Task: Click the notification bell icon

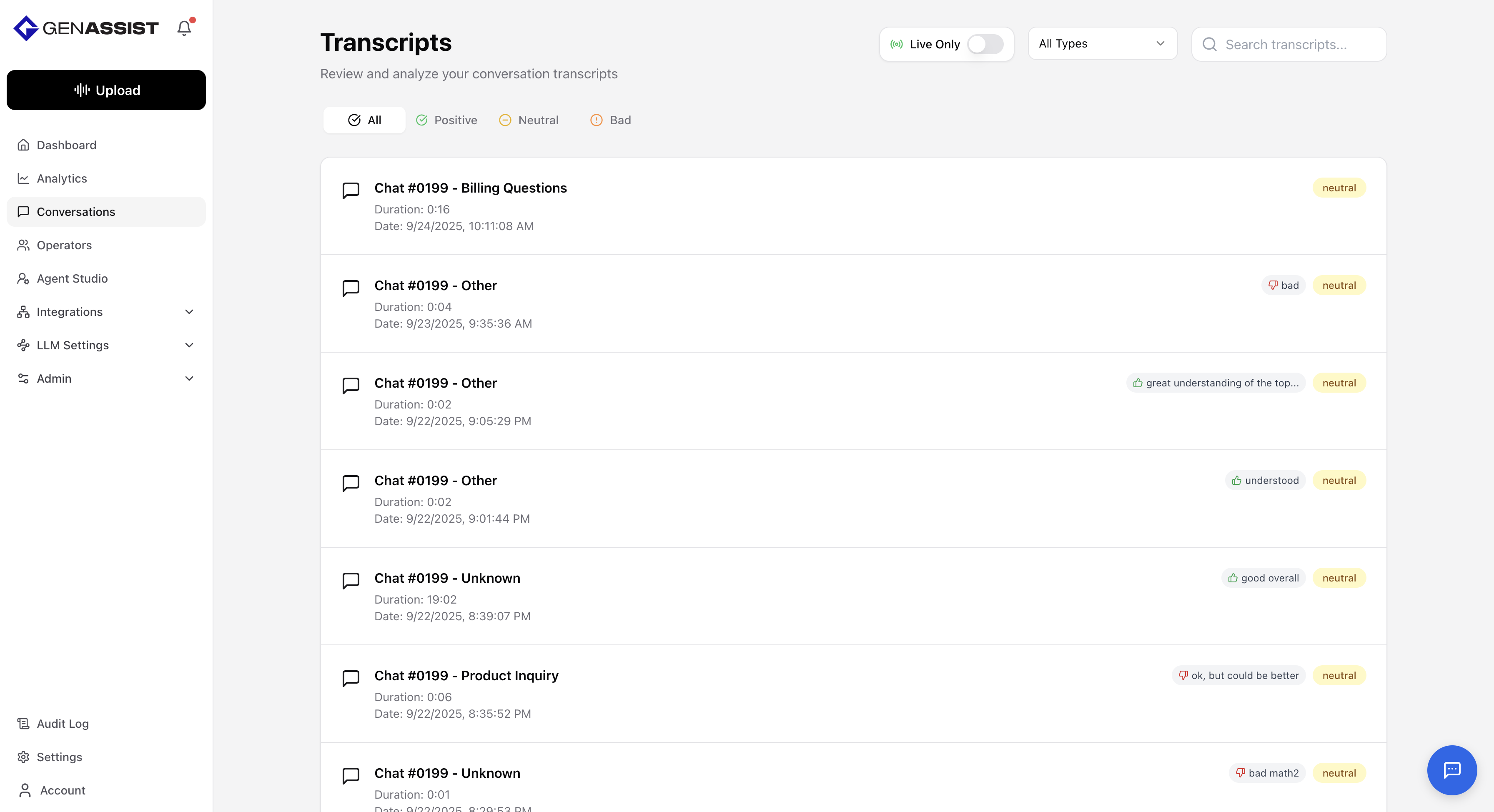Action: point(184,28)
